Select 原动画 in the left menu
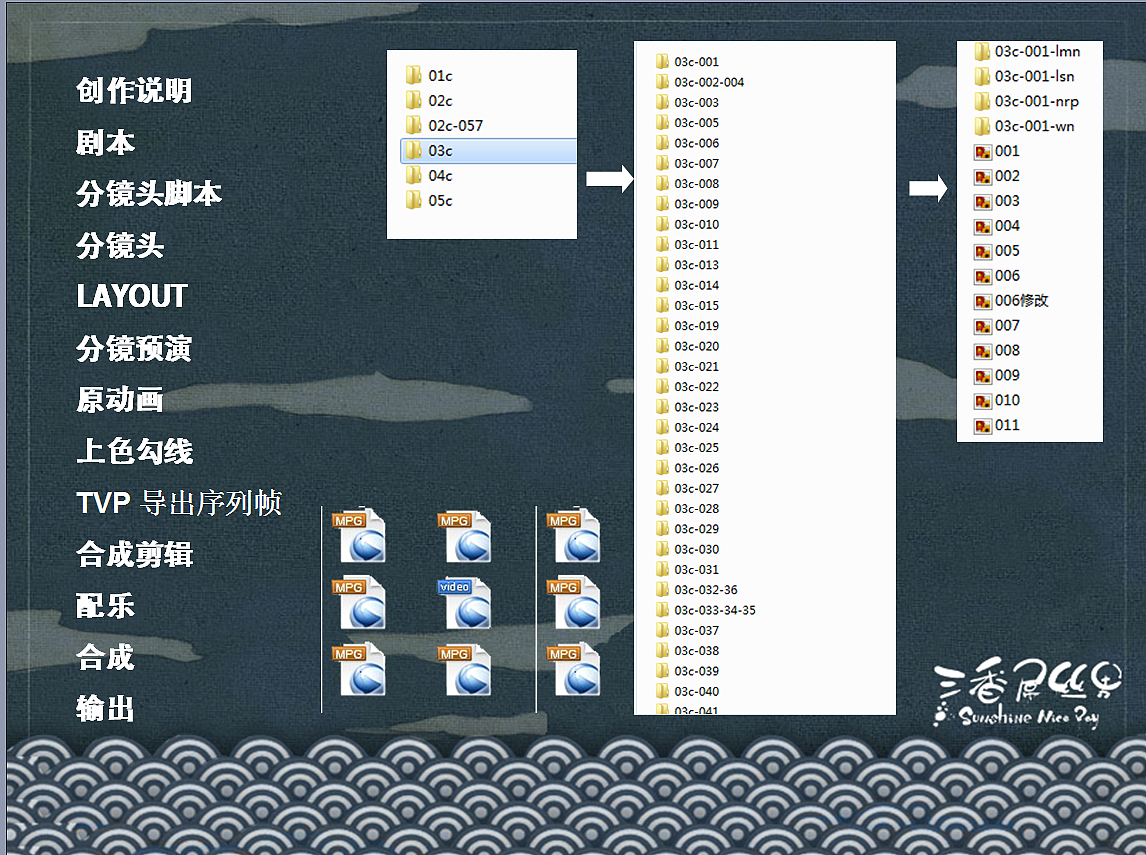Image resolution: width=1146 pixels, height=855 pixels. 120,399
